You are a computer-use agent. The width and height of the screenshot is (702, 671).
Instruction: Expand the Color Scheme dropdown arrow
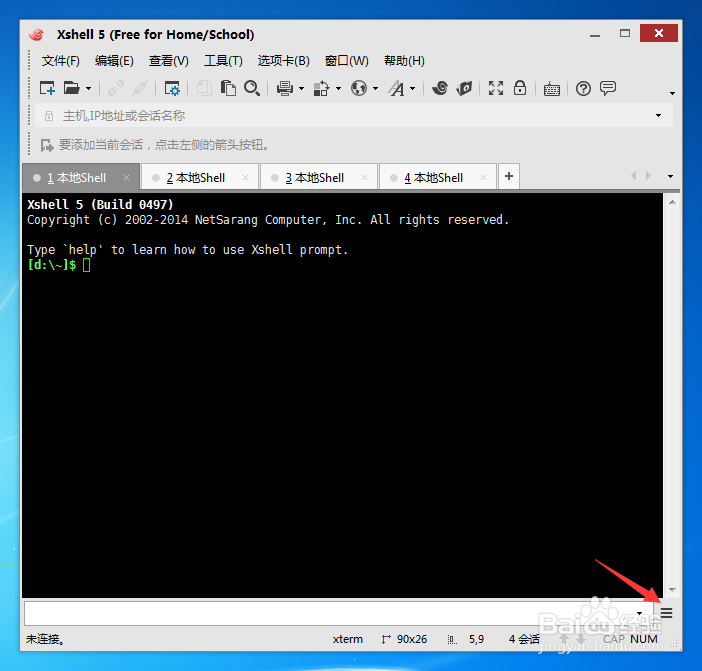tap(338, 89)
